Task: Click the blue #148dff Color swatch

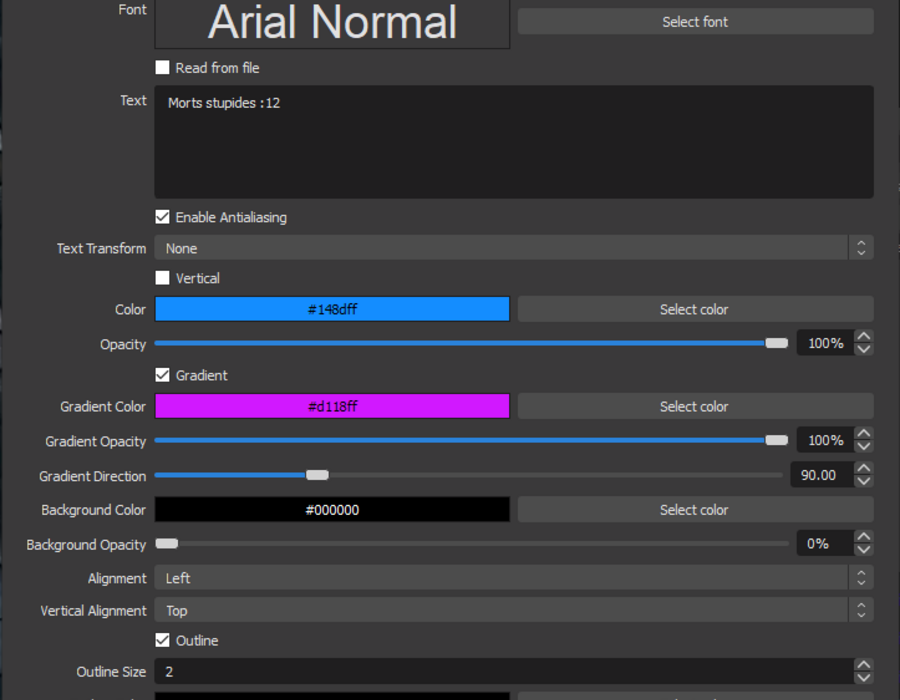Action: (332, 309)
